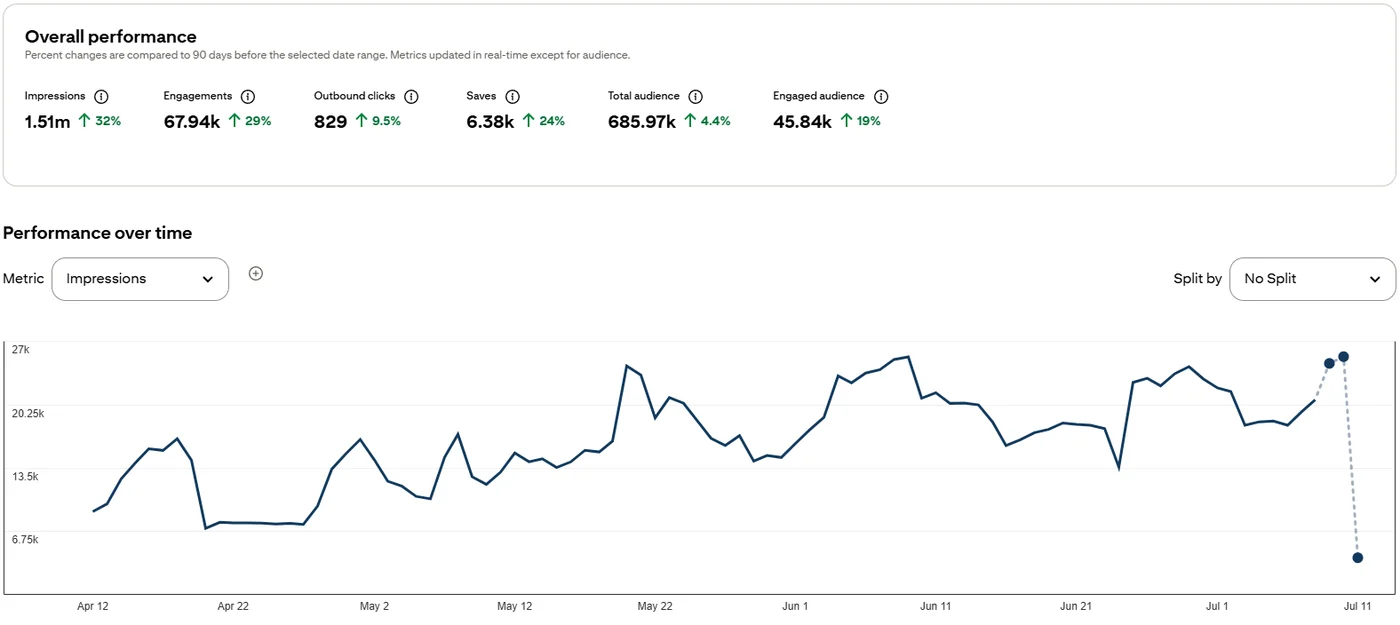Click the info icon next to Saves
Image resolution: width=1400 pixels, height=625 pixels.
(x=512, y=97)
